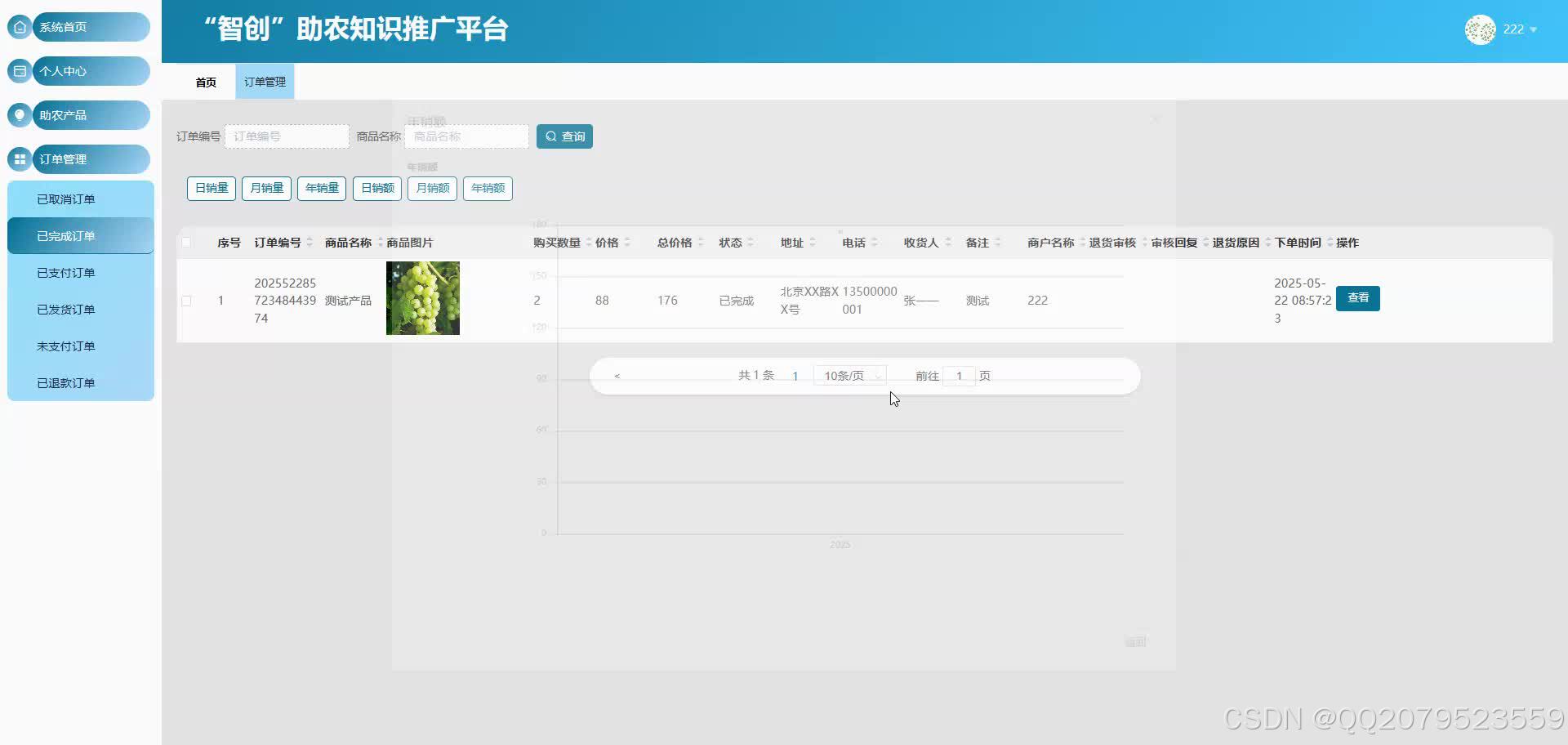This screenshot has width=1568, height=745.
Task: Sort by 收货人 using its sort arrows
Action: click(948, 243)
